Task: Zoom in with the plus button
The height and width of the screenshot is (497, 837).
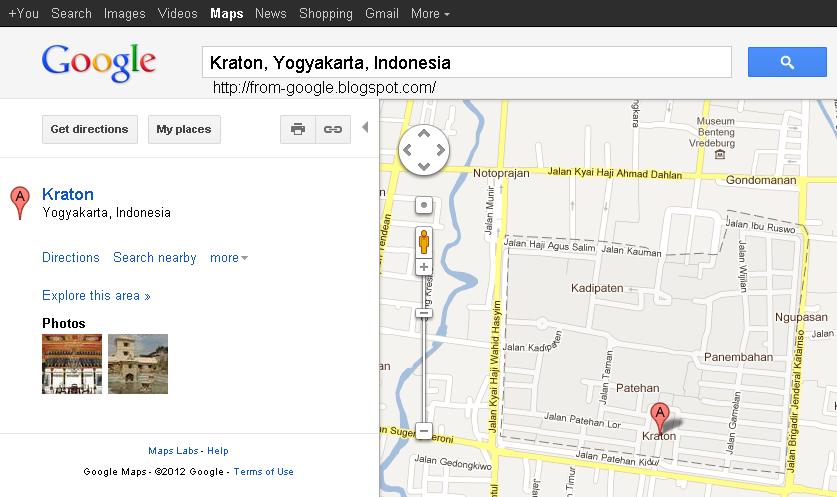Action: pyautogui.click(x=424, y=267)
